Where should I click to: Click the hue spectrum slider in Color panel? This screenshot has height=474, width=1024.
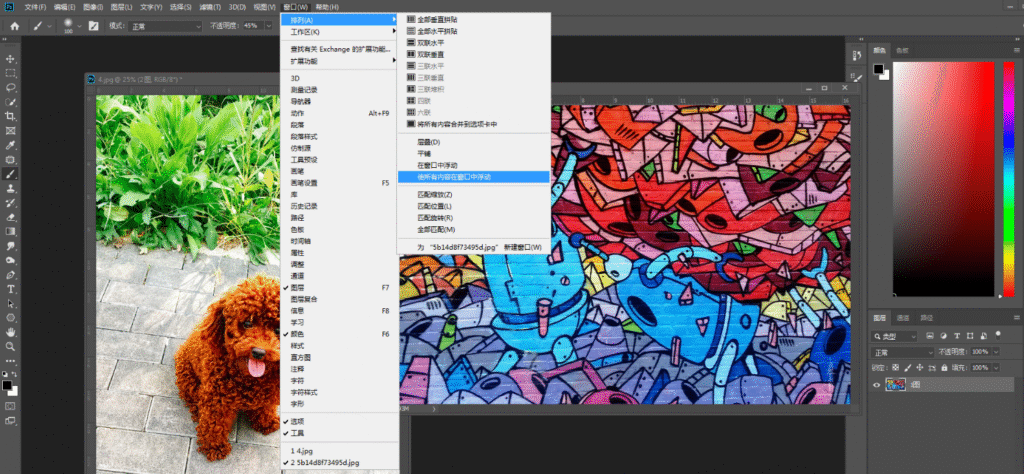coord(1009,179)
